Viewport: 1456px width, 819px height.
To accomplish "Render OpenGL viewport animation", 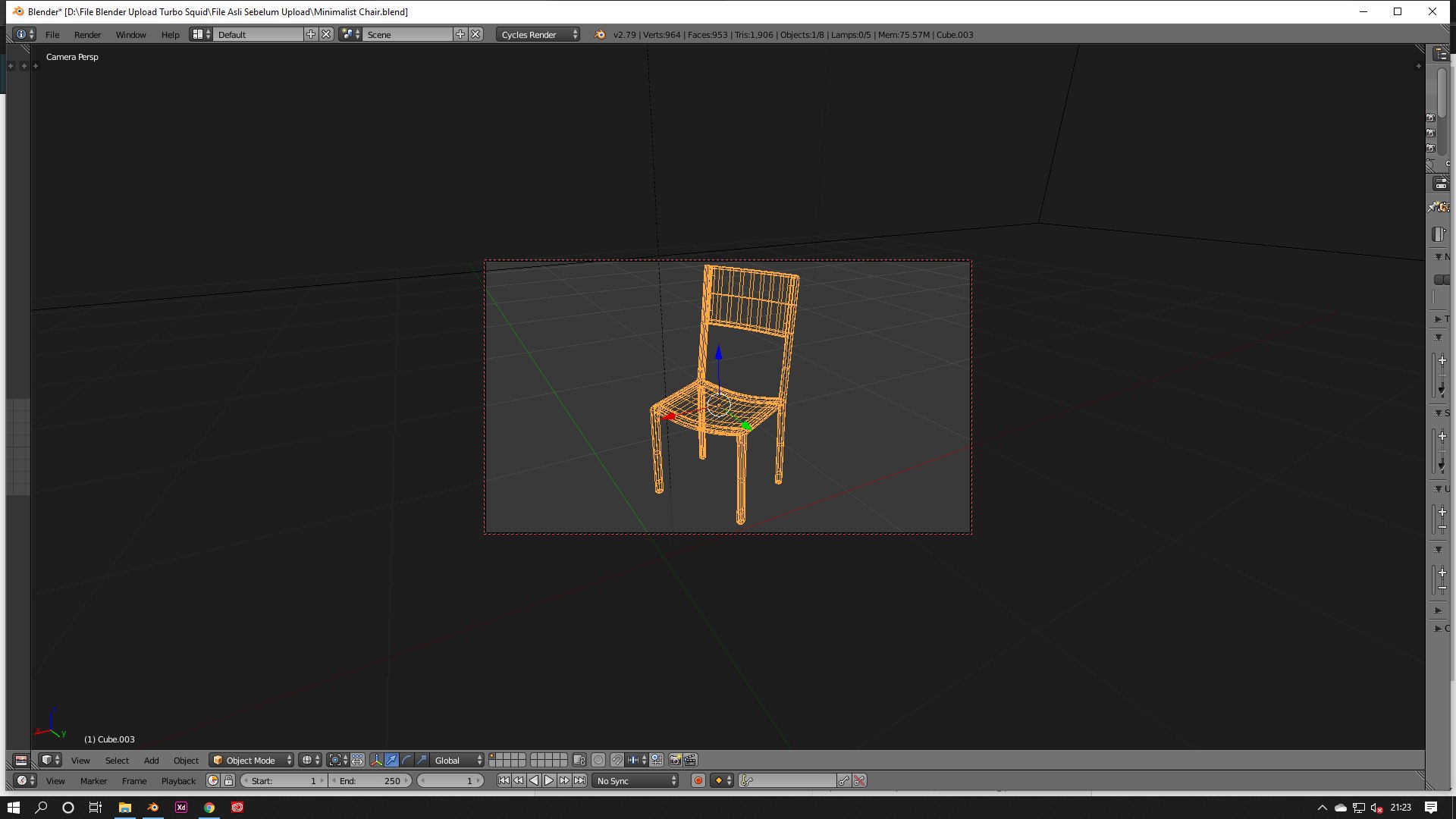I will tap(690, 760).
